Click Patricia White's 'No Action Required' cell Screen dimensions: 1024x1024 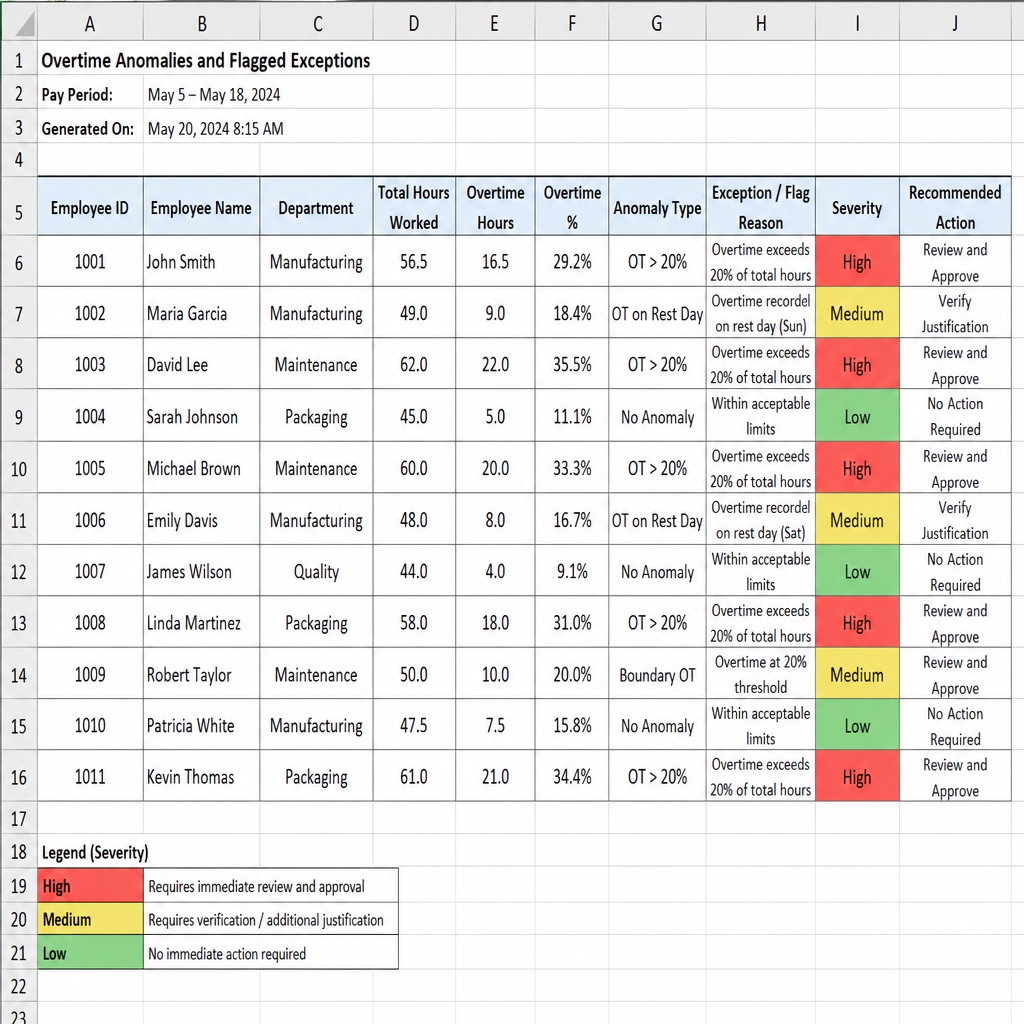(955, 725)
